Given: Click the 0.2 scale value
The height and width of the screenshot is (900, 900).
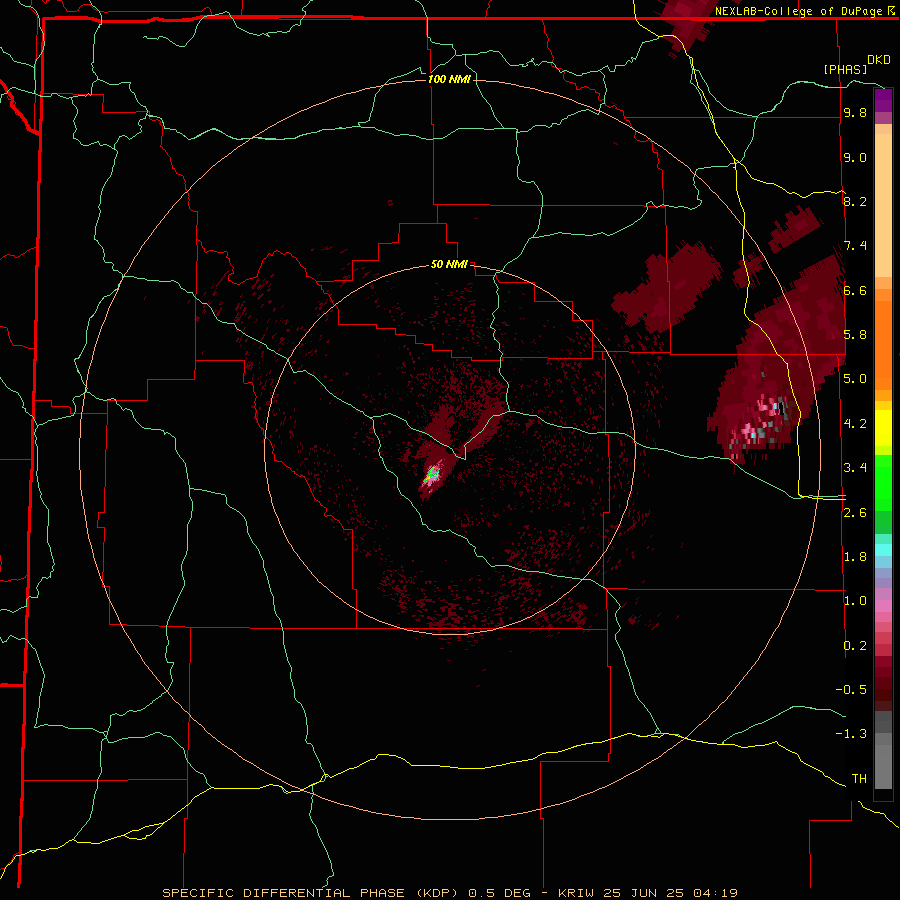Looking at the screenshot, I should coord(855,646).
